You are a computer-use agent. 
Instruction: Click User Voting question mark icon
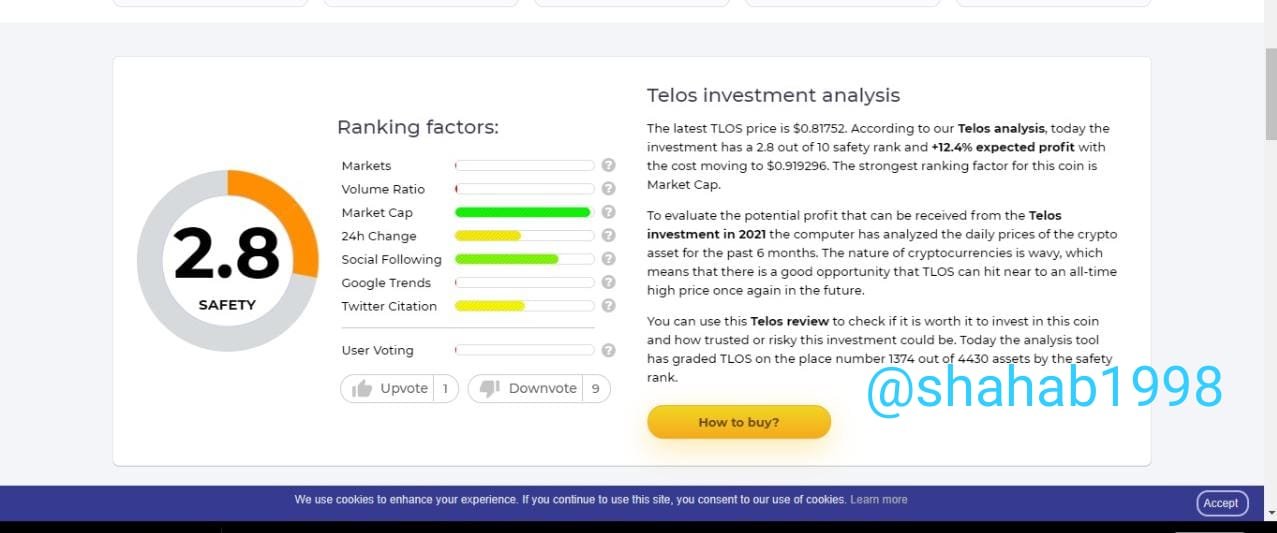tap(608, 350)
